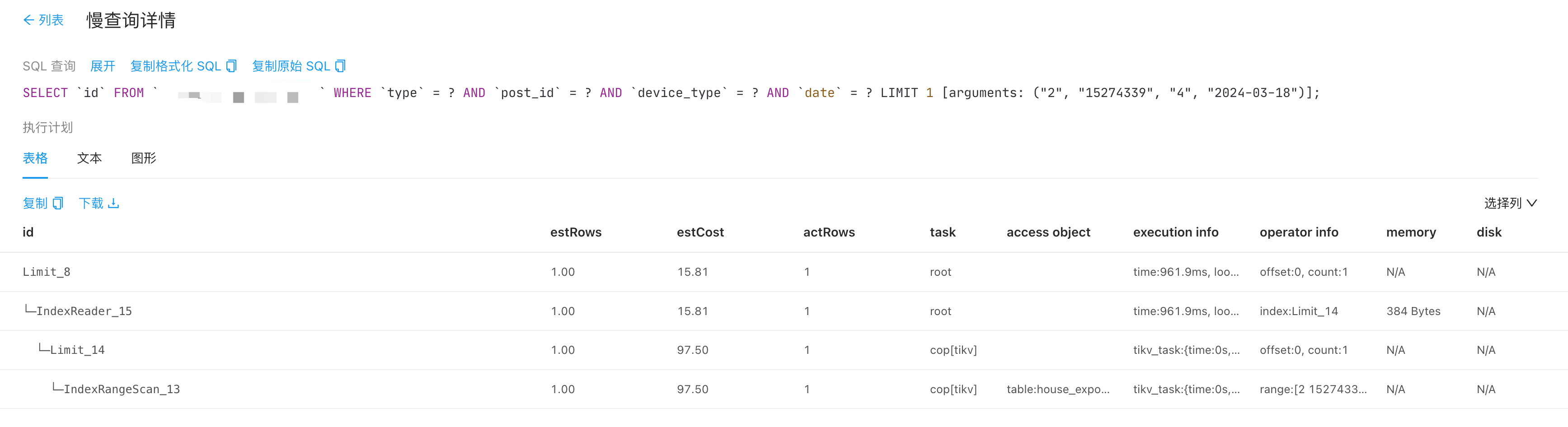Click the back arrow to the list
Image resolution: width=1568 pixels, height=427 pixels.
tap(28, 20)
